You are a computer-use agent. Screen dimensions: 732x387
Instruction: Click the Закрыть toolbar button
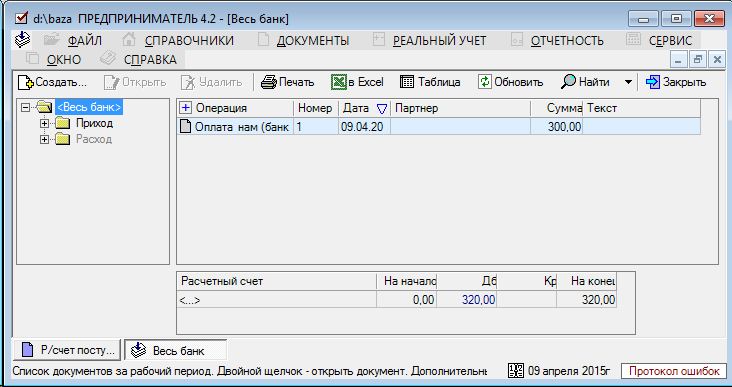pos(676,83)
